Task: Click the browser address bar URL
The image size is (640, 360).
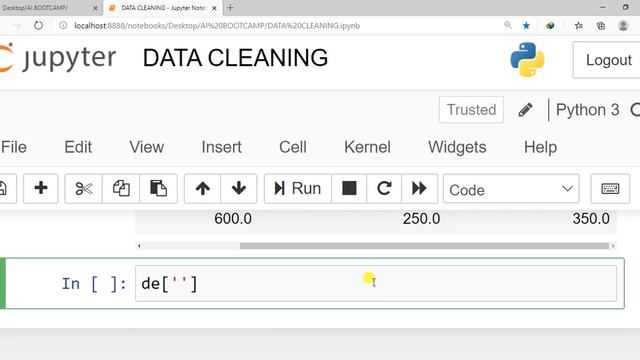Action: pyautogui.click(x=217, y=26)
